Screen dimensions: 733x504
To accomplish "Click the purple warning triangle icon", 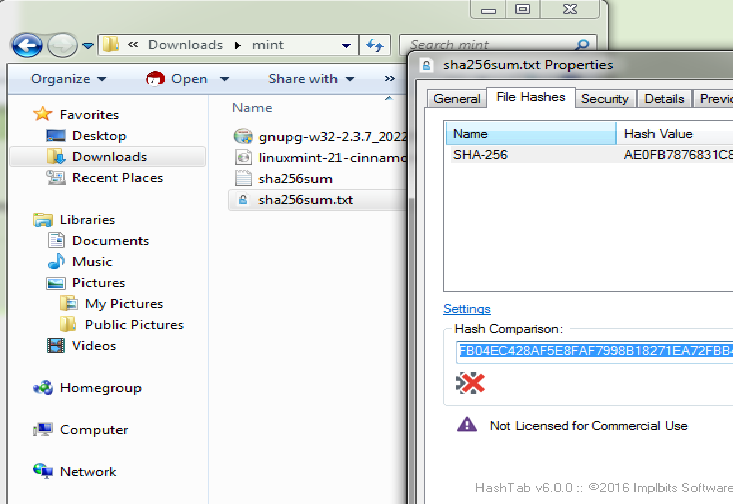I will pyautogui.click(x=467, y=425).
